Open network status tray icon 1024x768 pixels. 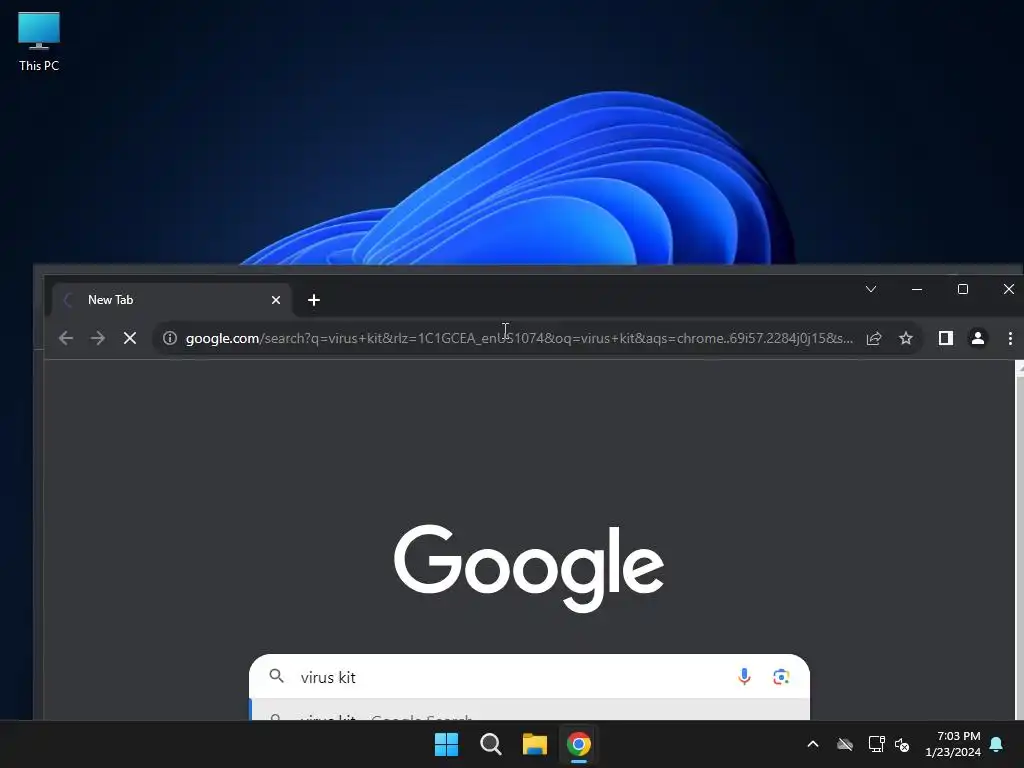(876, 744)
